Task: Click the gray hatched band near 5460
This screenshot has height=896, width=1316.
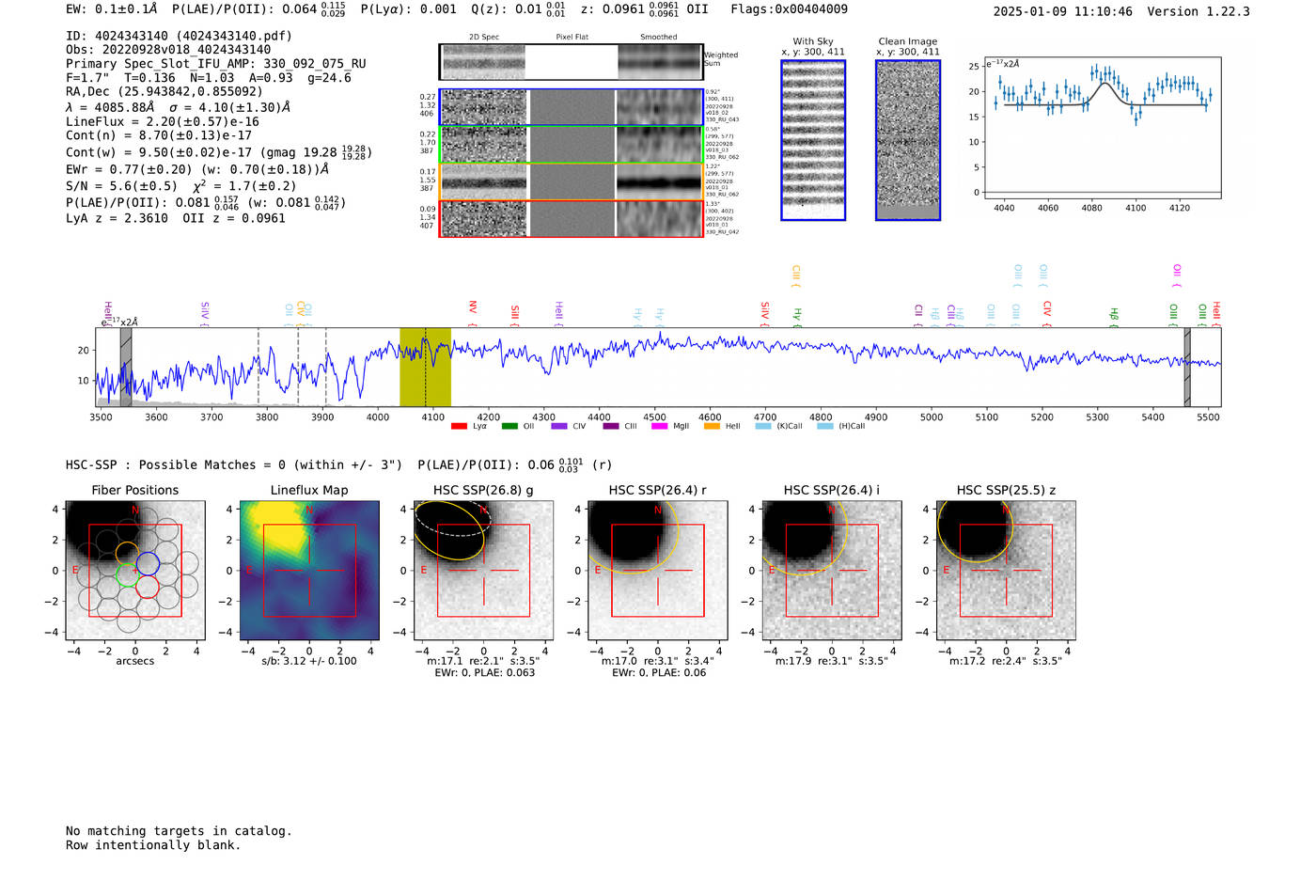Action: pos(1187,367)
